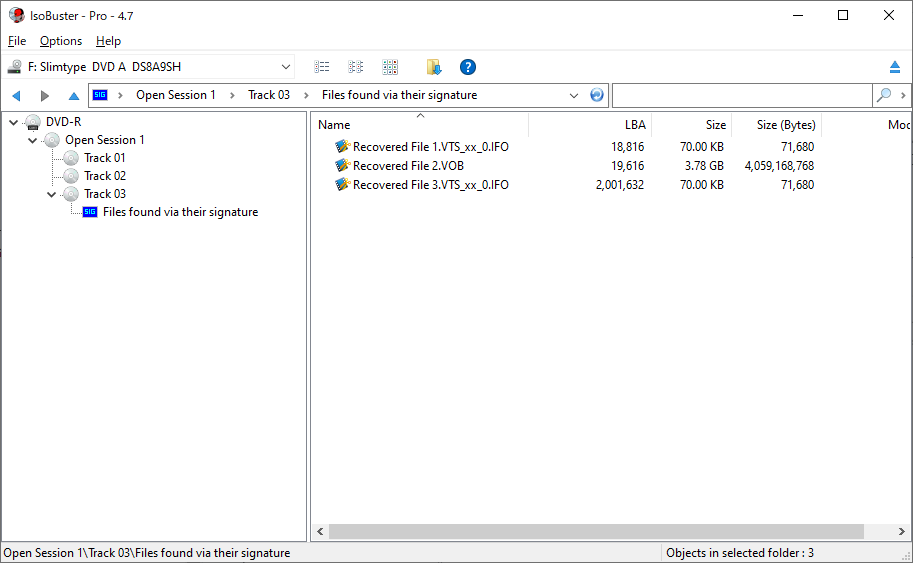Click the extract folder icon in the toolbar
The height and width of the screenshot is (563, 913).
coord(434,67)
